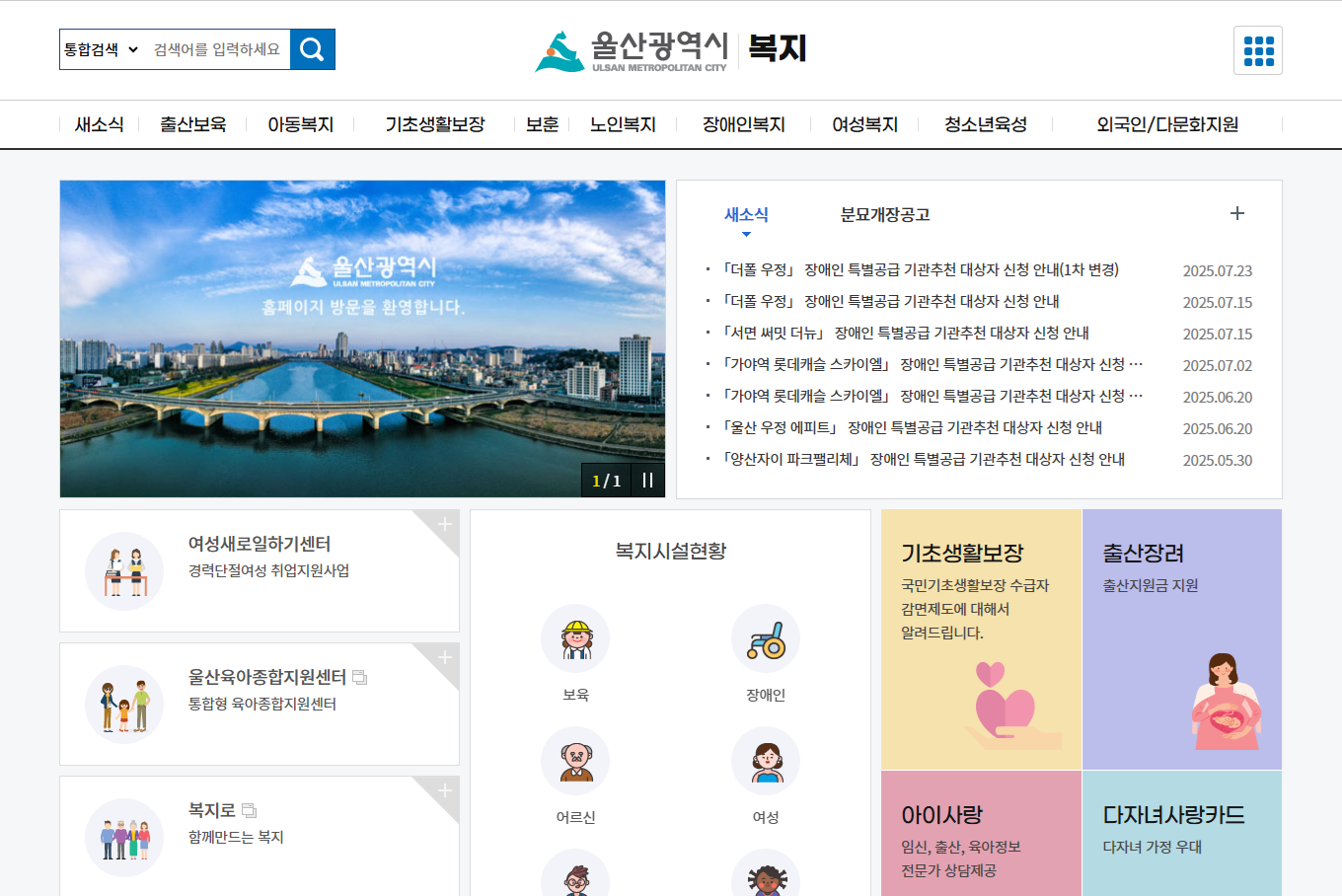Image resolution: width=1342 pixels, height=896 pixels.
Task: Open the 청소년육성 menu
Action: pos(986,124)
